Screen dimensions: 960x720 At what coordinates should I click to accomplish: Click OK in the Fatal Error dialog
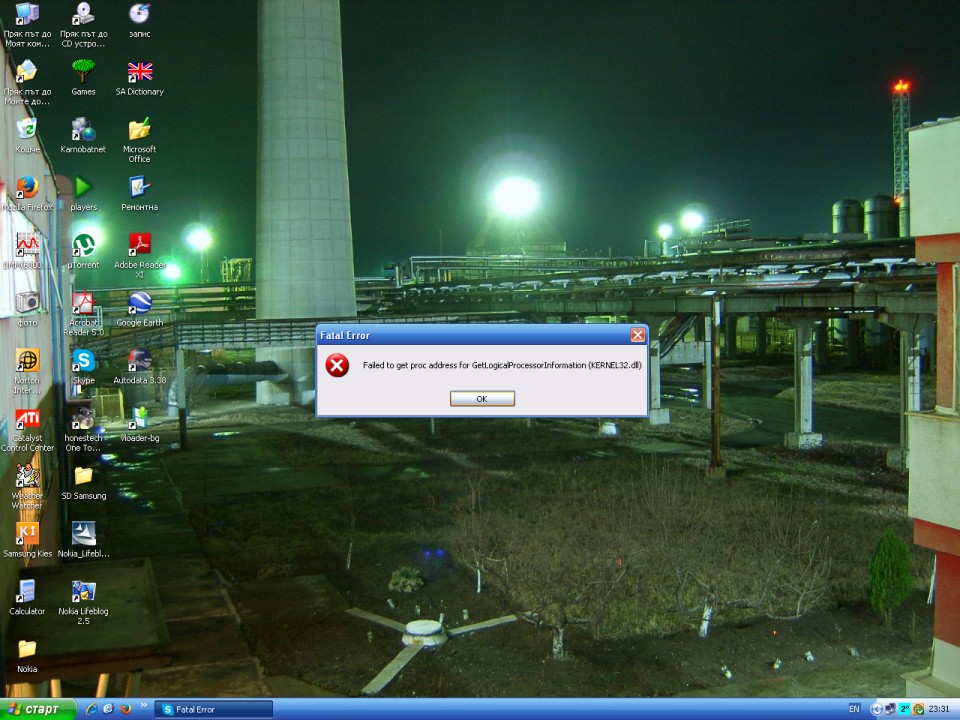tap(482, 399)
